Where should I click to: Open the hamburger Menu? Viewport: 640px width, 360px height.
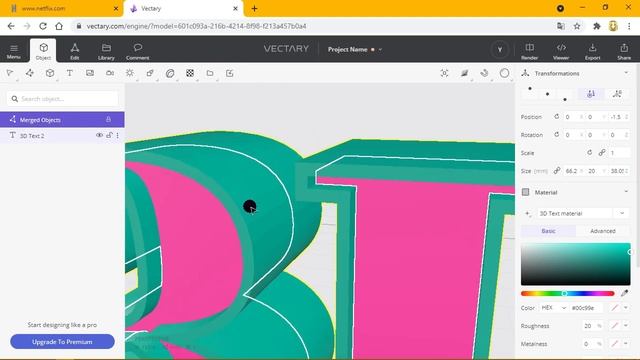click(x=13, y=51)
